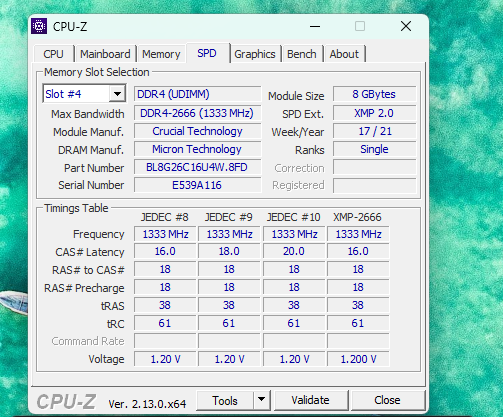Switch to the CPU tab
The height and width of the screenshot is (417, 503).
pyautogui.click(x=53, y=54)
